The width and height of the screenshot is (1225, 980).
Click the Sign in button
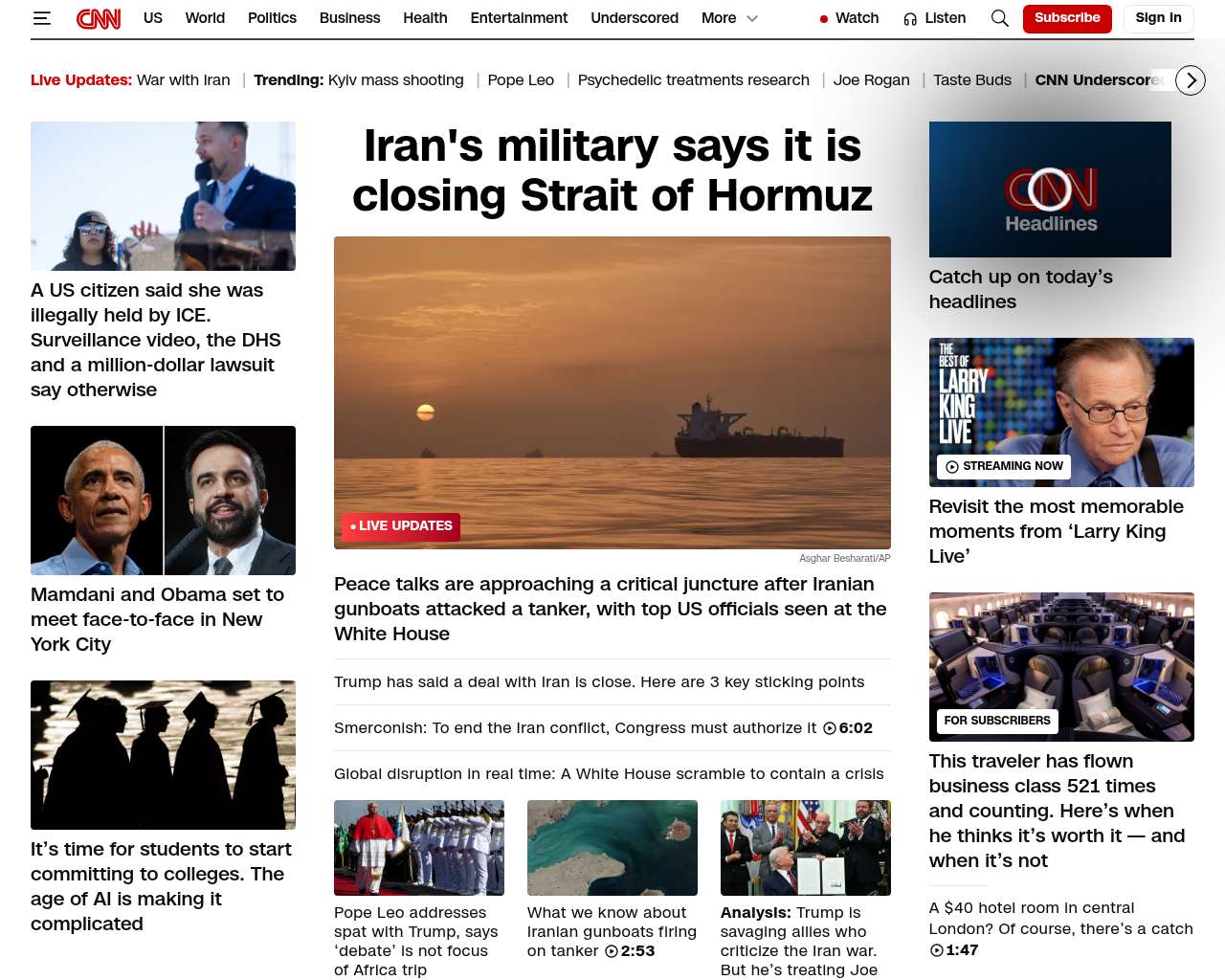pos(1158,18)
